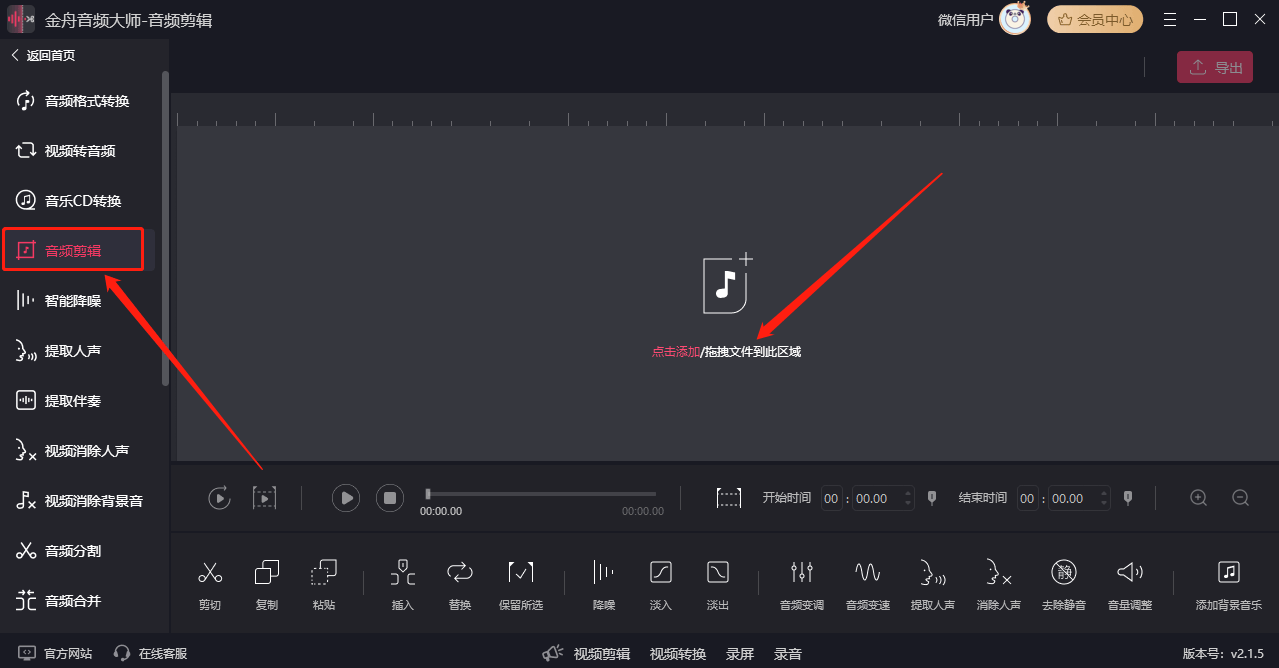Open the Speed Change (音频变速) tool
The width and height of the screenshot is (1279, 668).
pos(868,584)
